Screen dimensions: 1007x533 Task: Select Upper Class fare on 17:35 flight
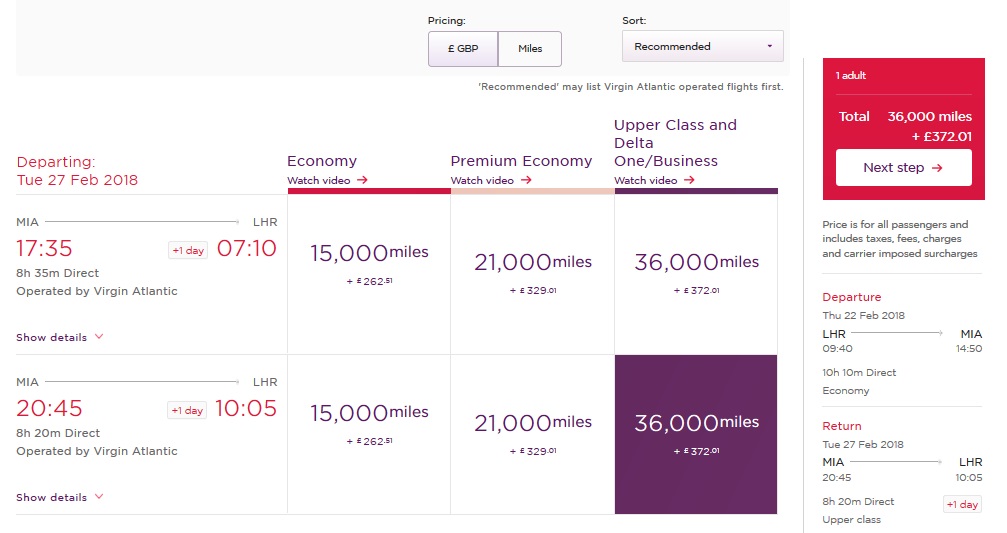click(x=696, y=274)
